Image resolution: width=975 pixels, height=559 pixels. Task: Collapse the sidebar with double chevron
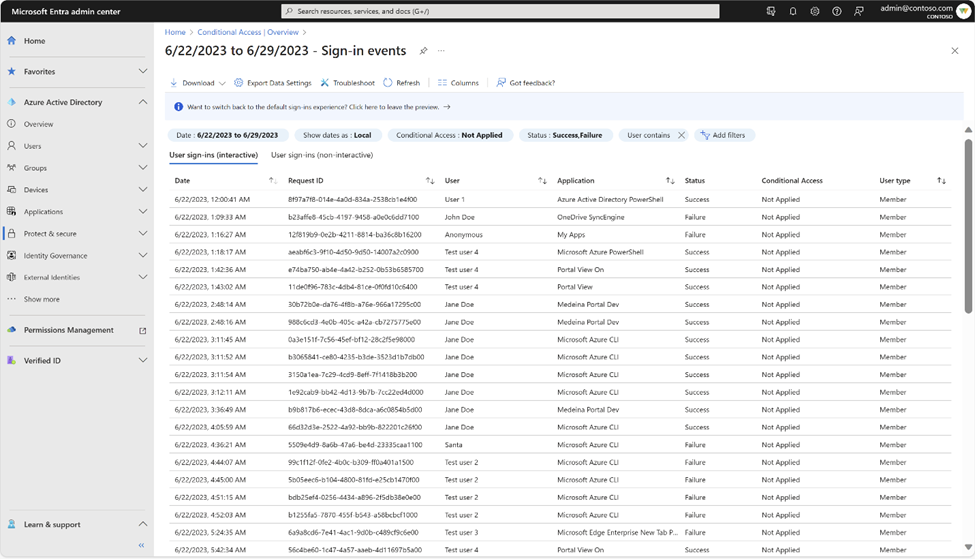click(141, 545)
